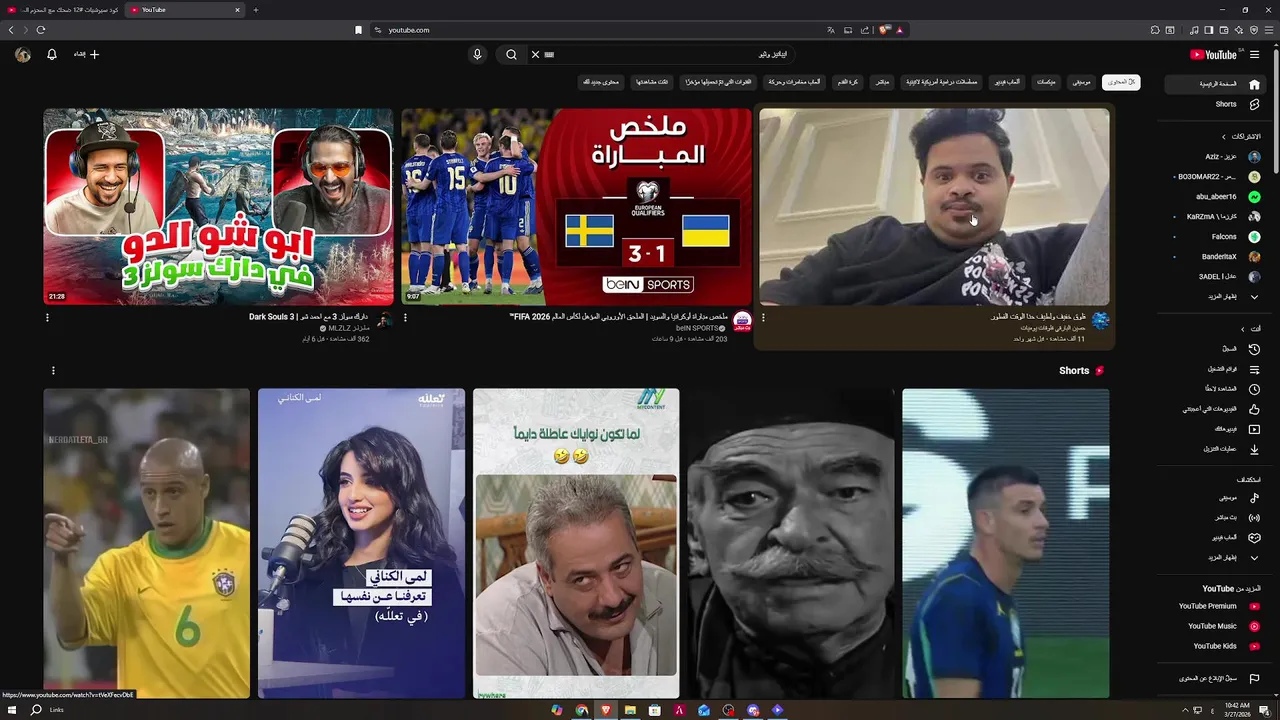The height and width of the screenshot is (720, 1280).
Task: Reload the page with browser refresh icon
Action: click(x=41, y=30)
